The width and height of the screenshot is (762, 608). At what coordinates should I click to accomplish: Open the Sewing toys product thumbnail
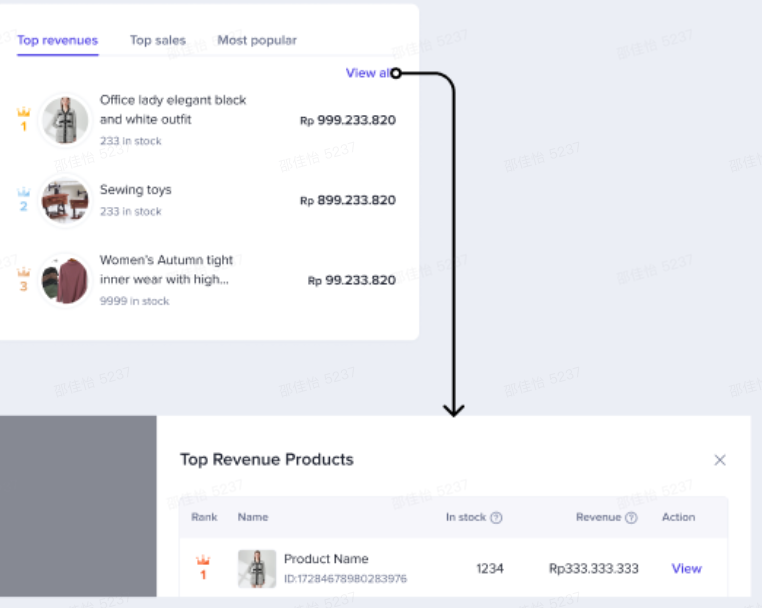click(65, 201)
